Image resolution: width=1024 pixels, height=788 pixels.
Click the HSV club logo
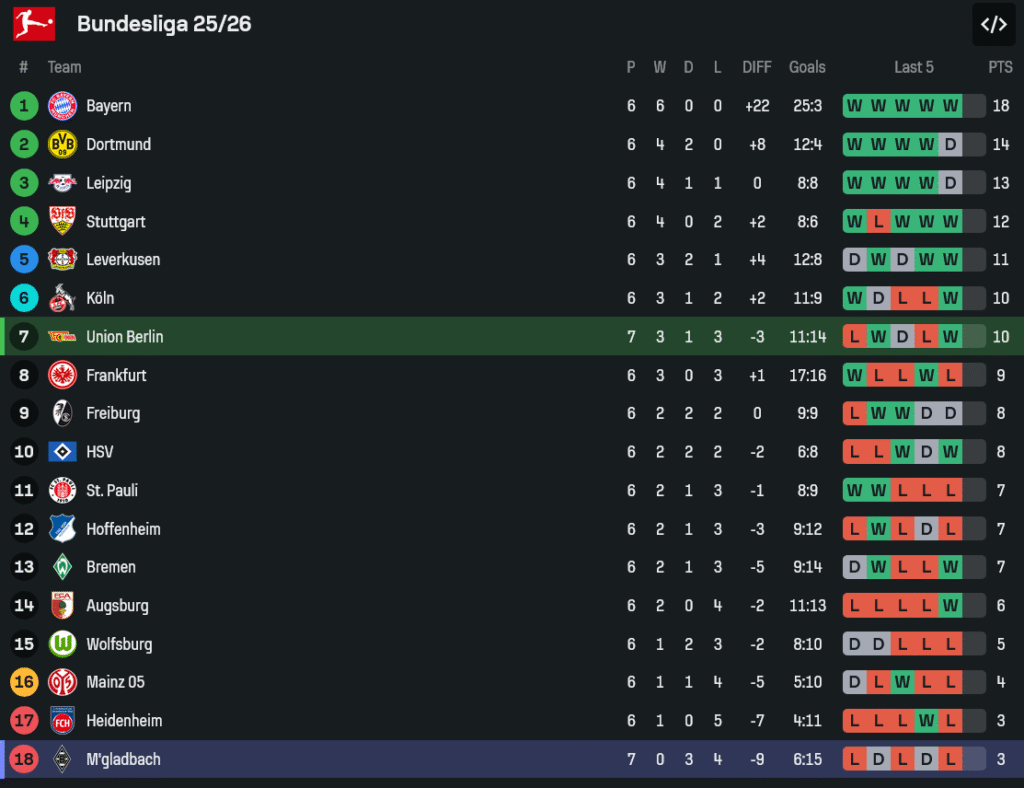tap(62, 452)
